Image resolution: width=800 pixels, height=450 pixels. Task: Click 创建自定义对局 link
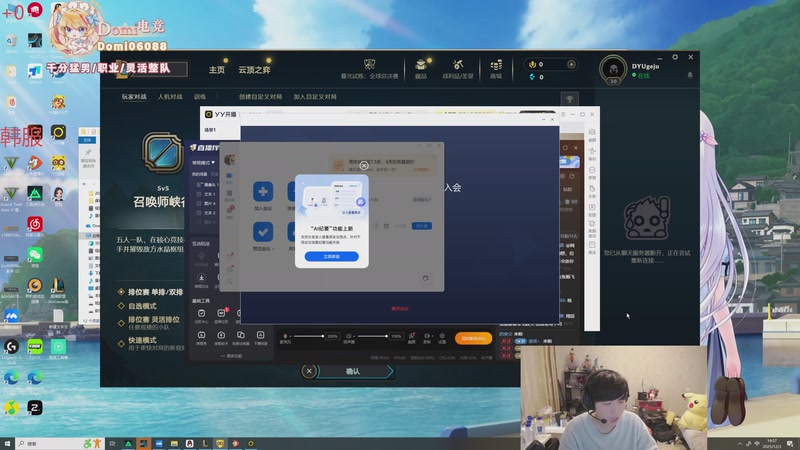click(x=260, y=96)
